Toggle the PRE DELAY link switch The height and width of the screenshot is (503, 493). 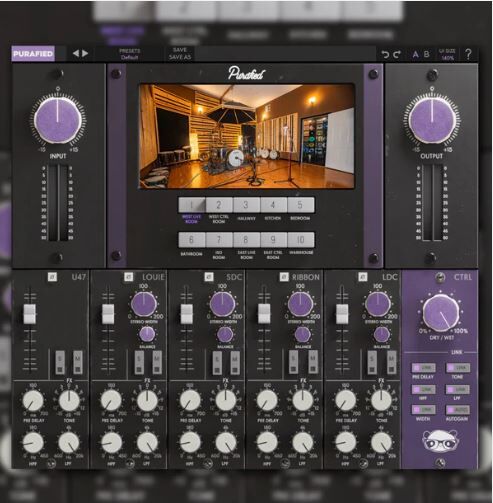(x=424, y=368)
